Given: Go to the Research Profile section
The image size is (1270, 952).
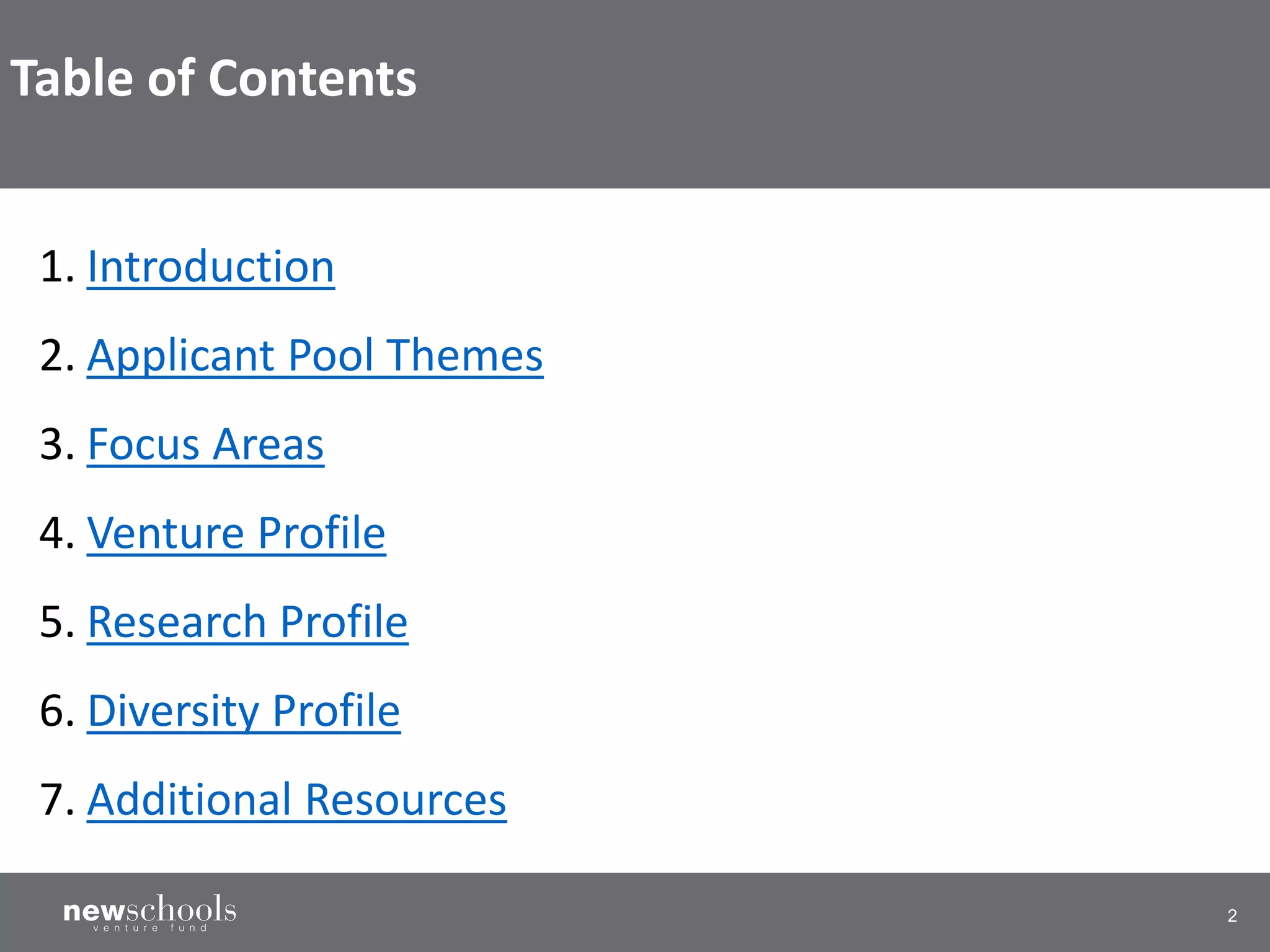Looking at the screenshot, I should [x=247, y=622].
